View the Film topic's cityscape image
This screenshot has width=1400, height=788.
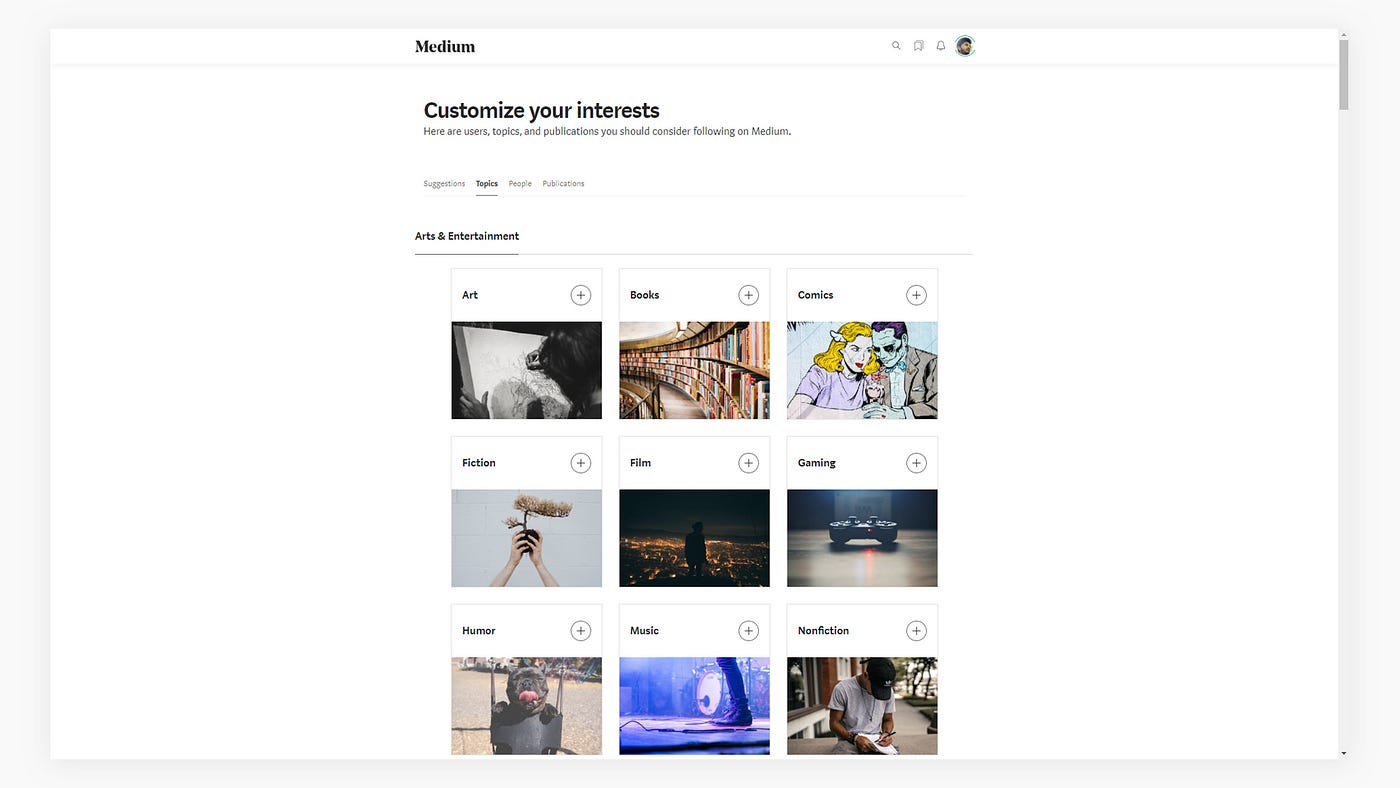tap(694, 537)
